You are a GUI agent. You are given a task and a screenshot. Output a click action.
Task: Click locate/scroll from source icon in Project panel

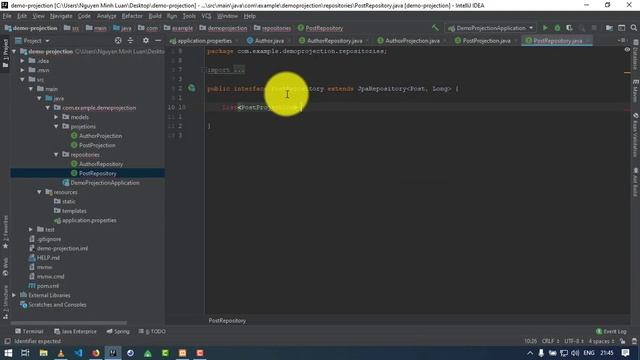(118, 40)
